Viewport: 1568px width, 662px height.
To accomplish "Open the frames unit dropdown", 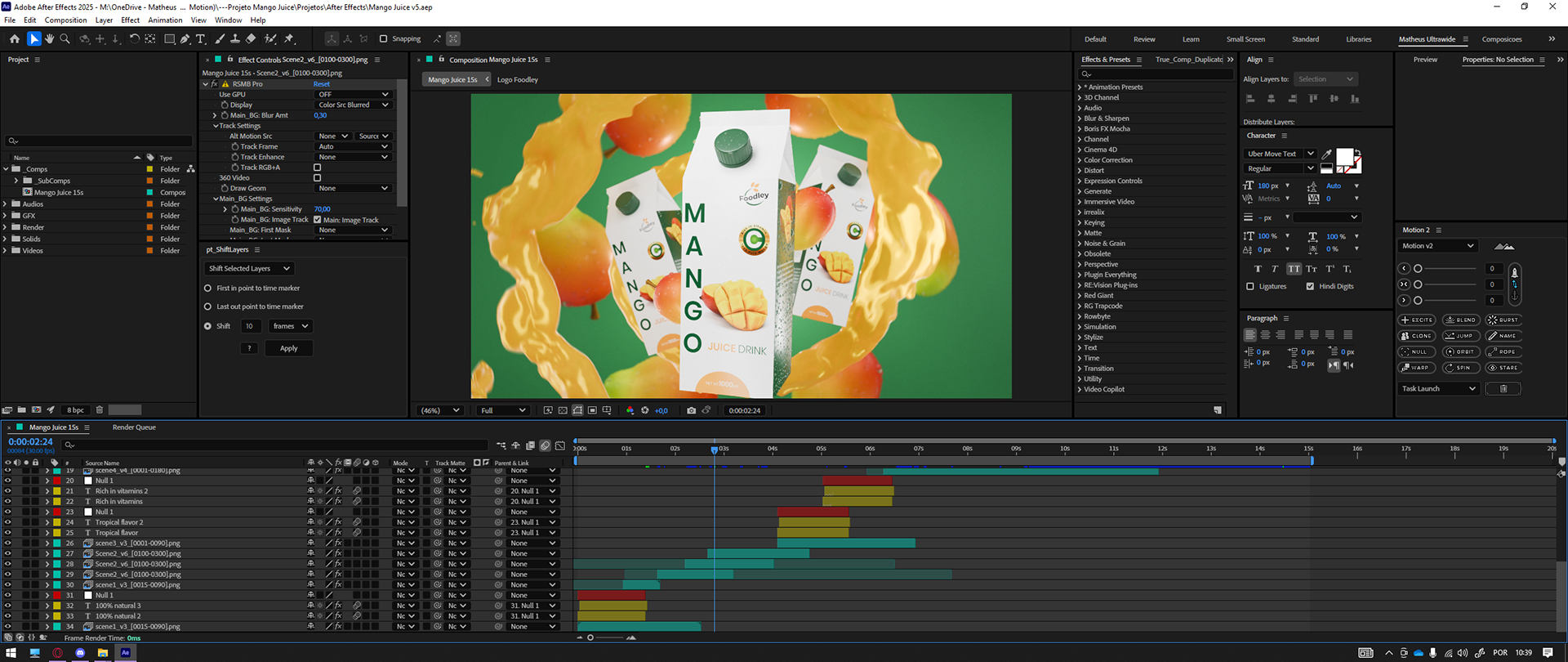I will pyautogui.click(x=291, y=326).
